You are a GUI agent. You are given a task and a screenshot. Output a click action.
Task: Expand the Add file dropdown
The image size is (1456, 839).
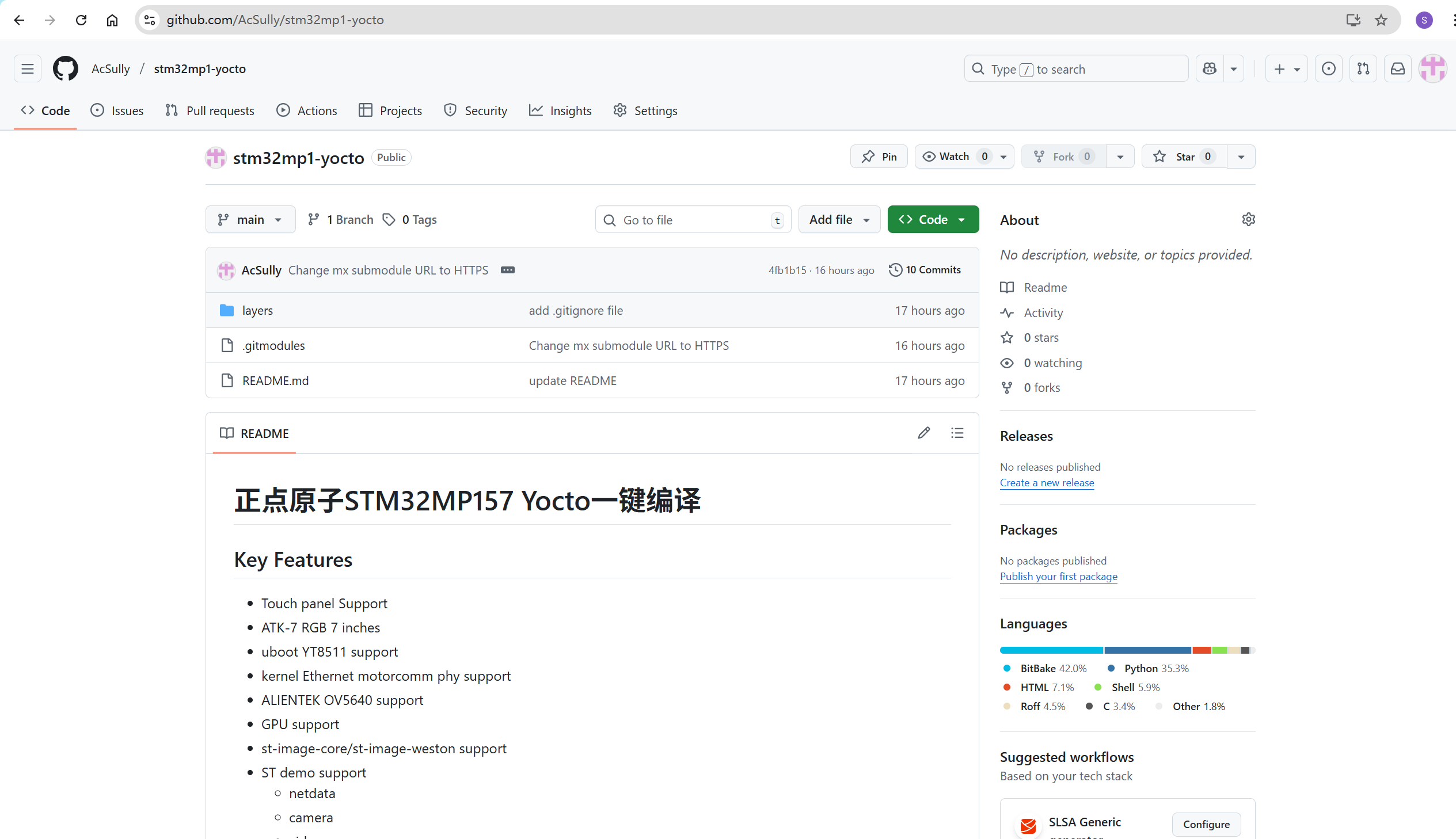839,220
